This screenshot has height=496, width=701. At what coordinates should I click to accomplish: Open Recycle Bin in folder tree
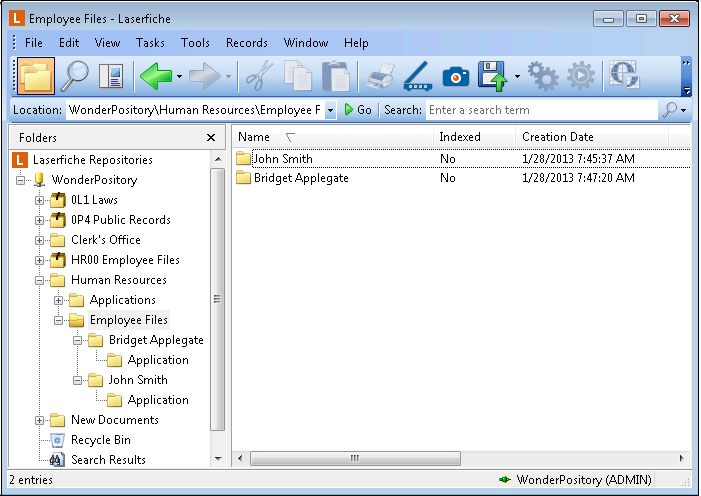[x=101, y=440]
